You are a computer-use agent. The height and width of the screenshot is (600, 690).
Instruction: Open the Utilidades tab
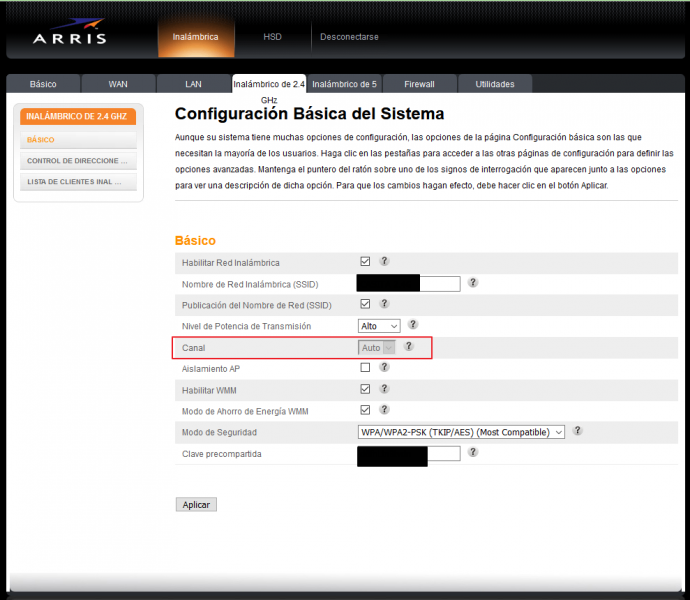495,84
